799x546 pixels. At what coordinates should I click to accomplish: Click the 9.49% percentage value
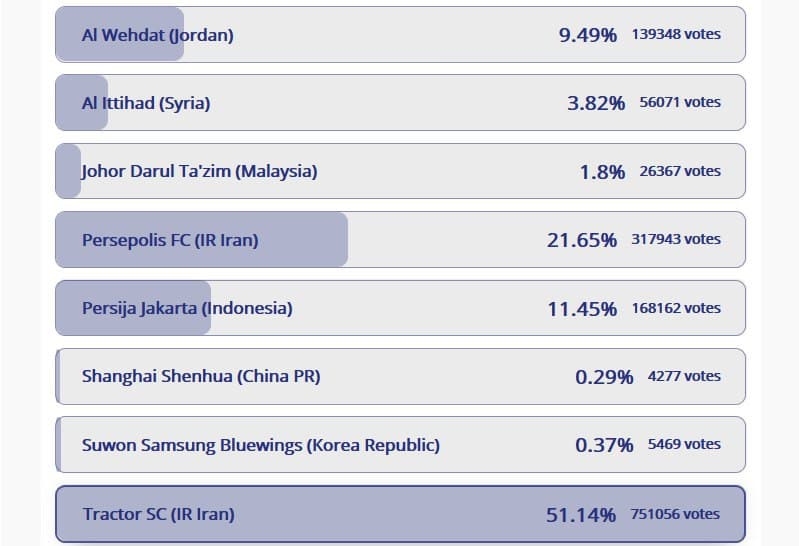588,35
